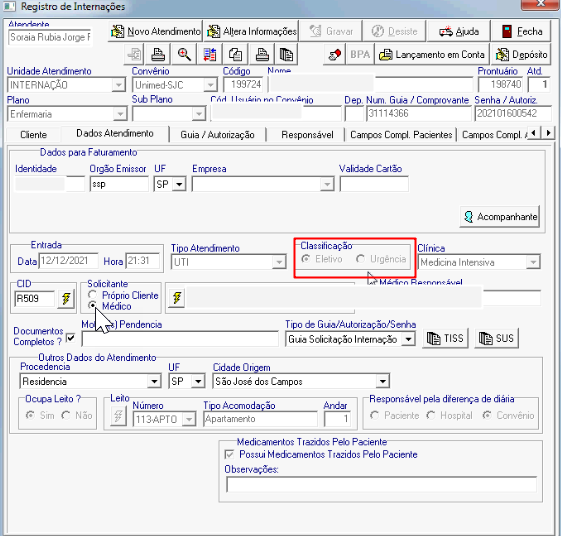Select the Urgência radio button
Screen dimensions: 561x536
pyautogui.click(x=360, y=258)
